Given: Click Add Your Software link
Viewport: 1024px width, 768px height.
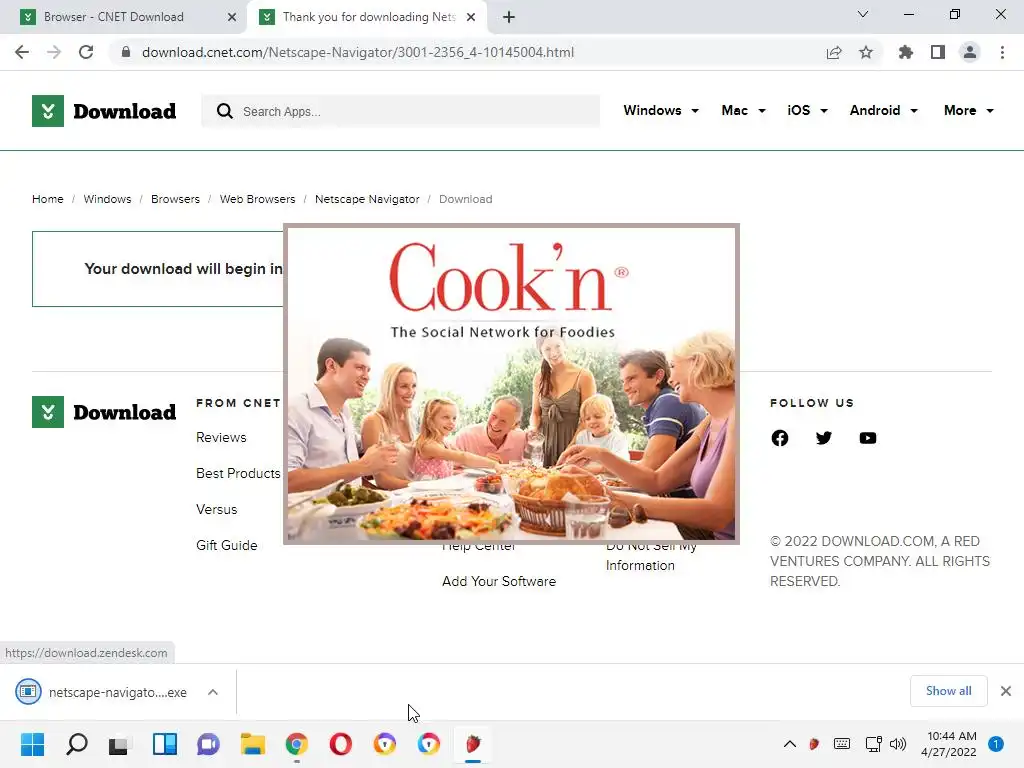Looking at the screenshot, I should tap(499, 581).
